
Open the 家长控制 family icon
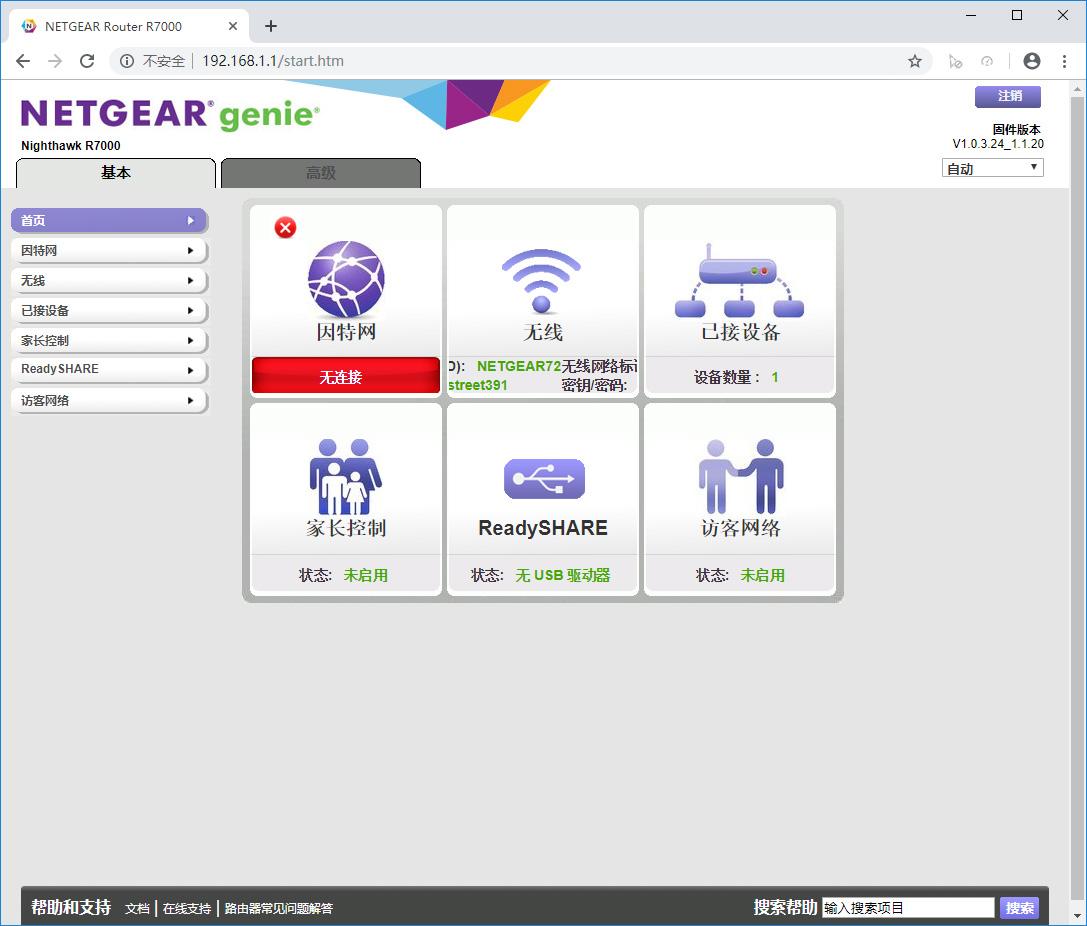(345, 476)
